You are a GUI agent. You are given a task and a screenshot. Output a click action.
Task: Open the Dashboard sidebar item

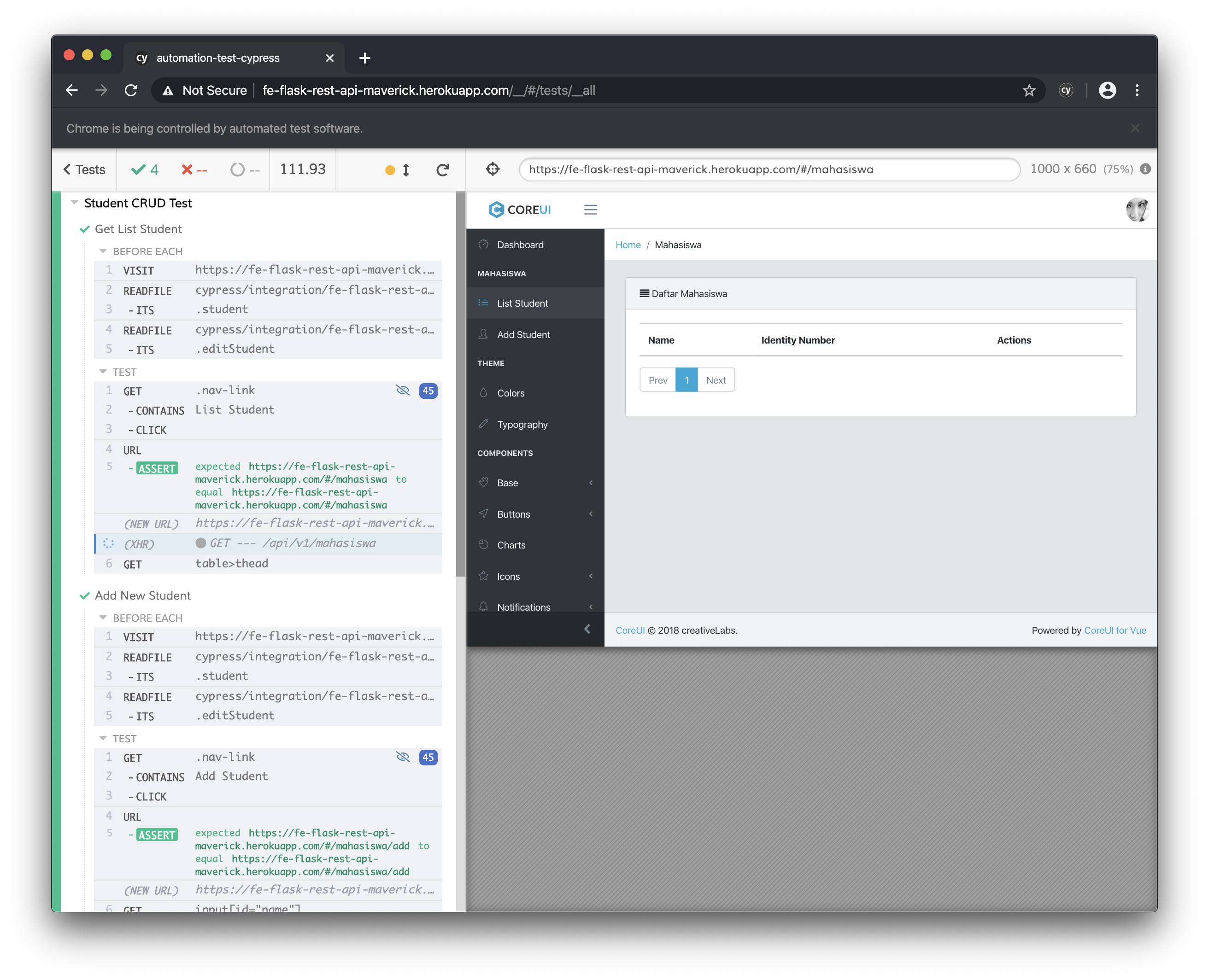520,245
